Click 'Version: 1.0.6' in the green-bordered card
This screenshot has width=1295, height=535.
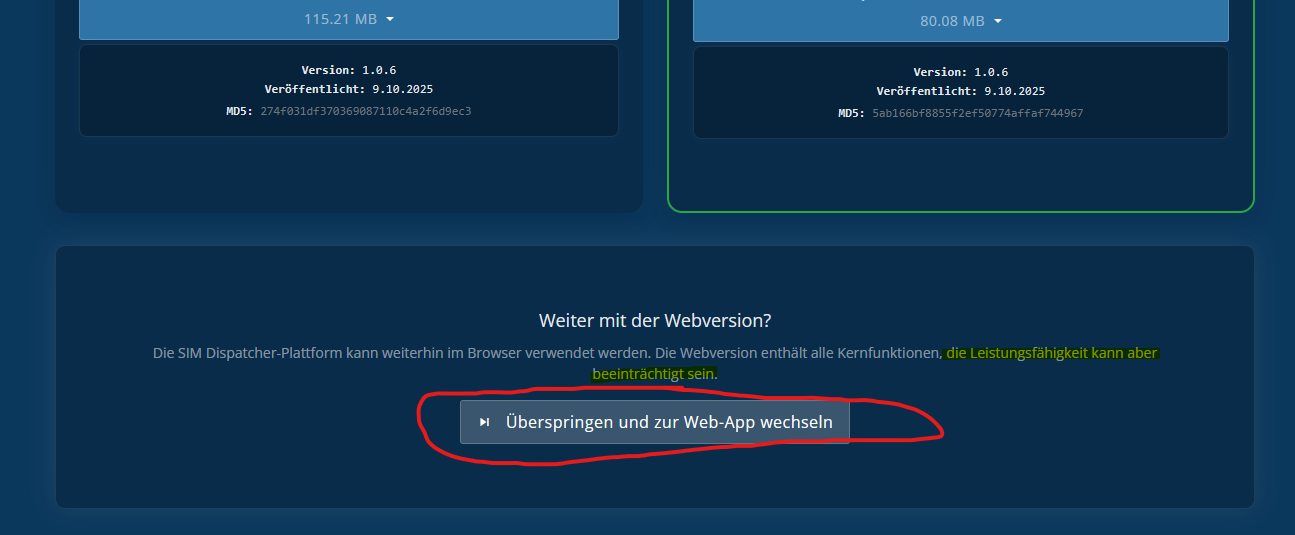tap(960, 72)
